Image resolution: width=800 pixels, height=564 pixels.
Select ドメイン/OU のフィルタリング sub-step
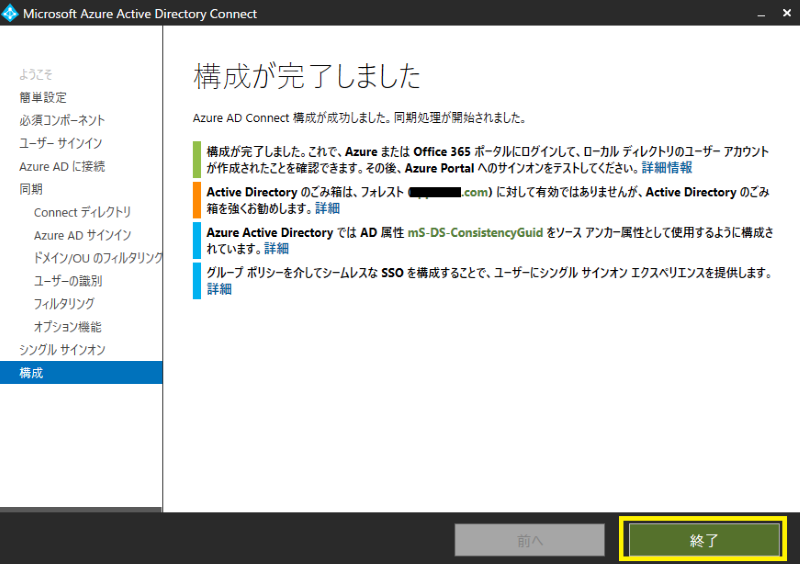point(98,258)
